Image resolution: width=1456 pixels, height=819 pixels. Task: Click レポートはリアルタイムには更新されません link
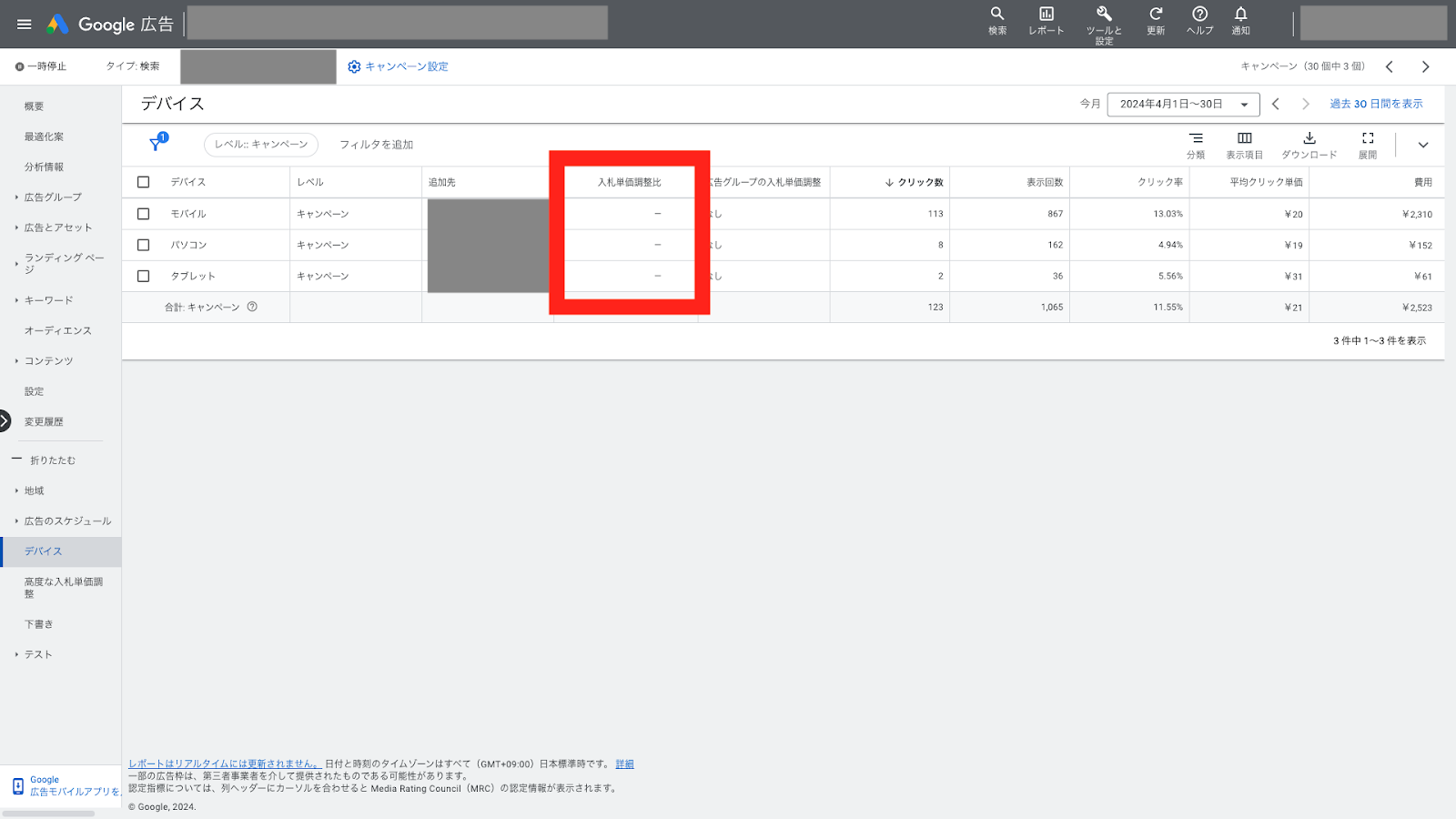(224, 764)
